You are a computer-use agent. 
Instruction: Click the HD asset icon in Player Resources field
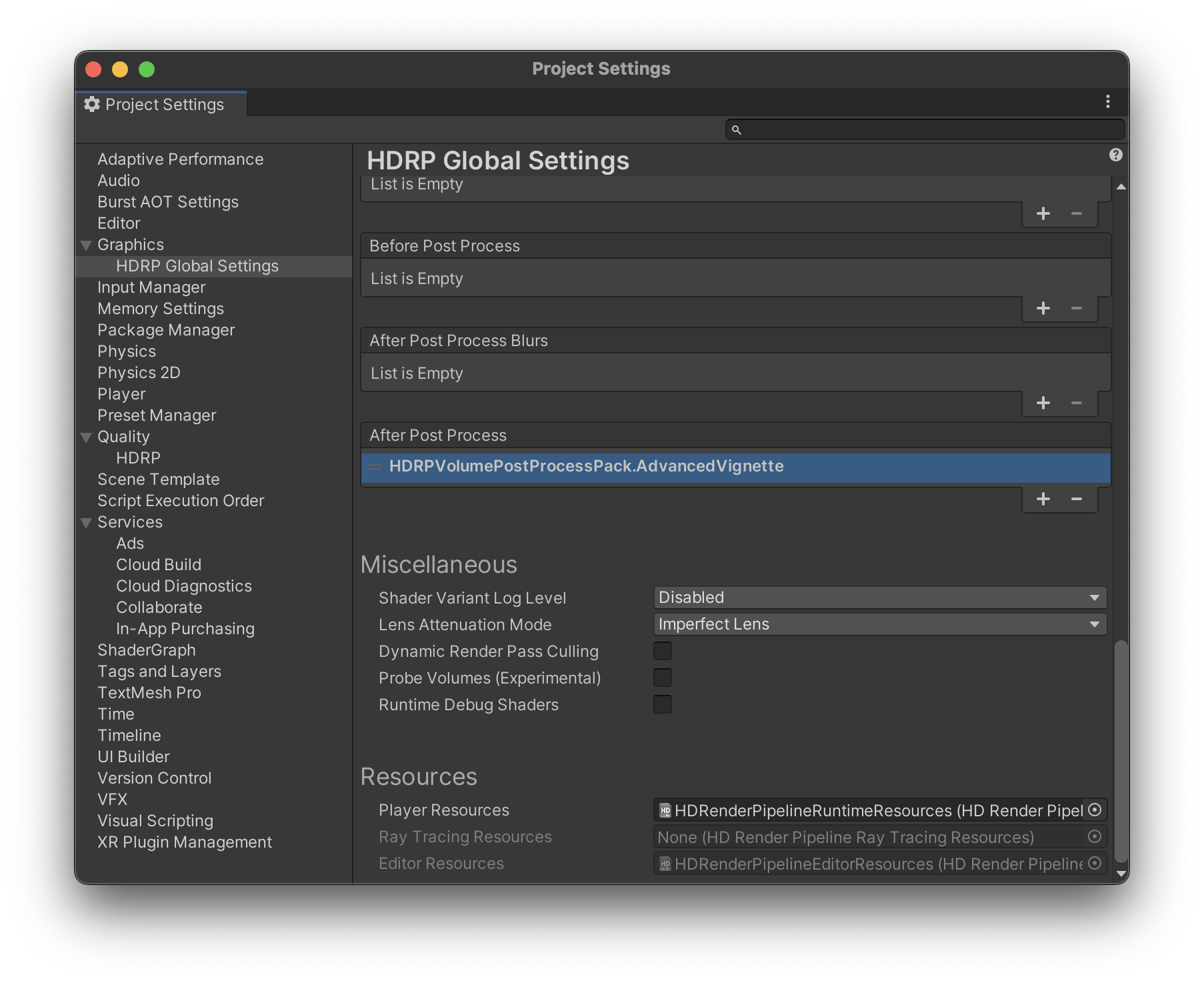665,810
